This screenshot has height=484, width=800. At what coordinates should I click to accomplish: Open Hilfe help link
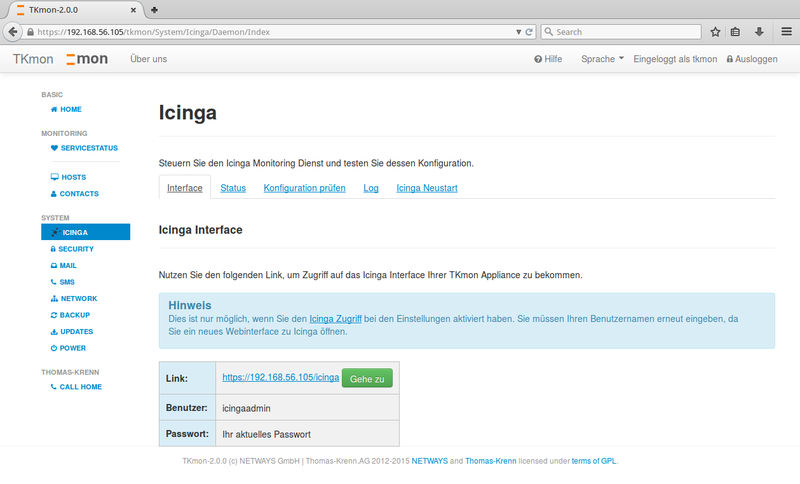[x=548, y=59]
